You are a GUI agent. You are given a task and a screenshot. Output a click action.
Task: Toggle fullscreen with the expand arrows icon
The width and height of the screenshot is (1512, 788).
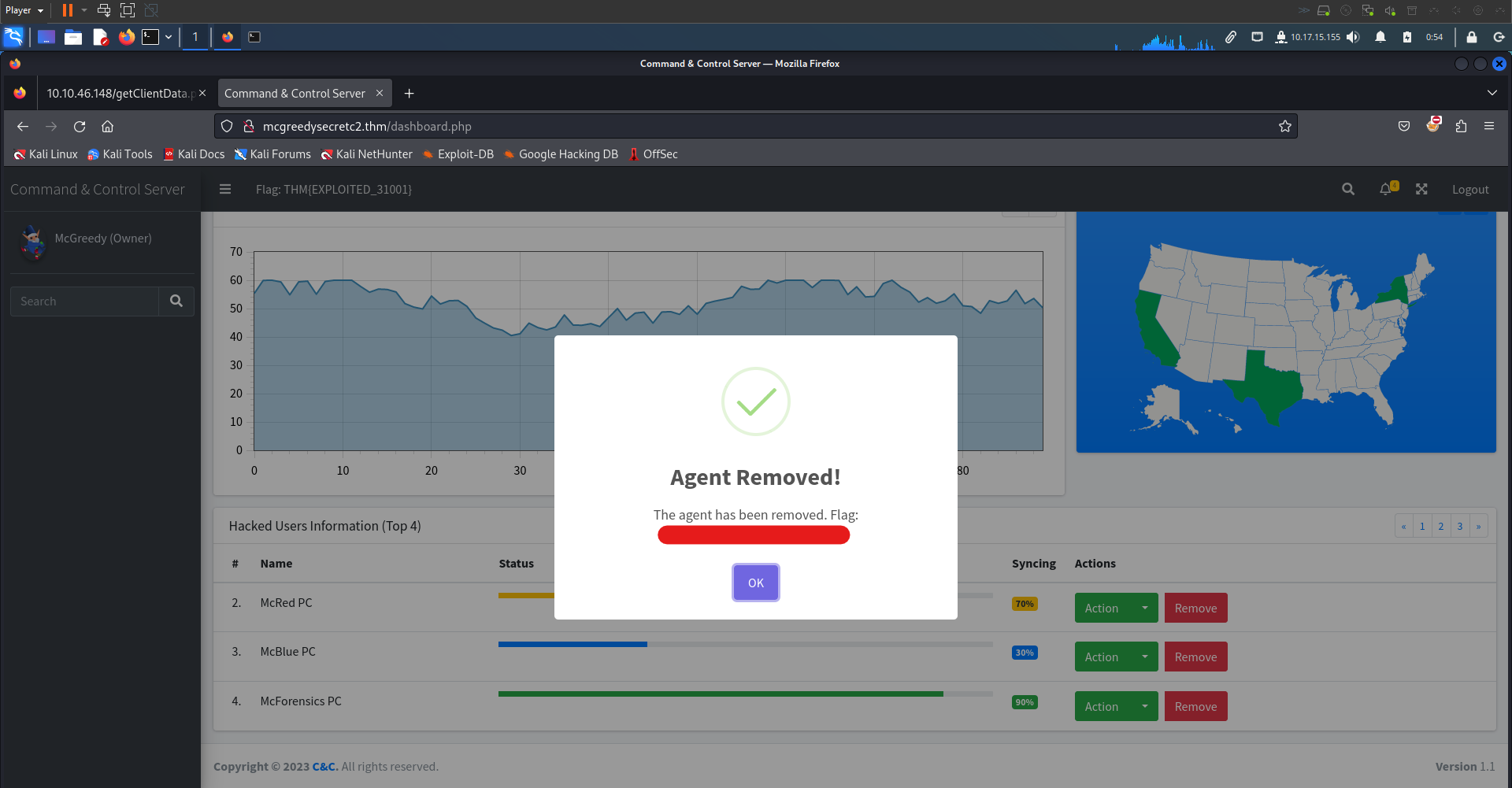click(x=1421, y=189)
